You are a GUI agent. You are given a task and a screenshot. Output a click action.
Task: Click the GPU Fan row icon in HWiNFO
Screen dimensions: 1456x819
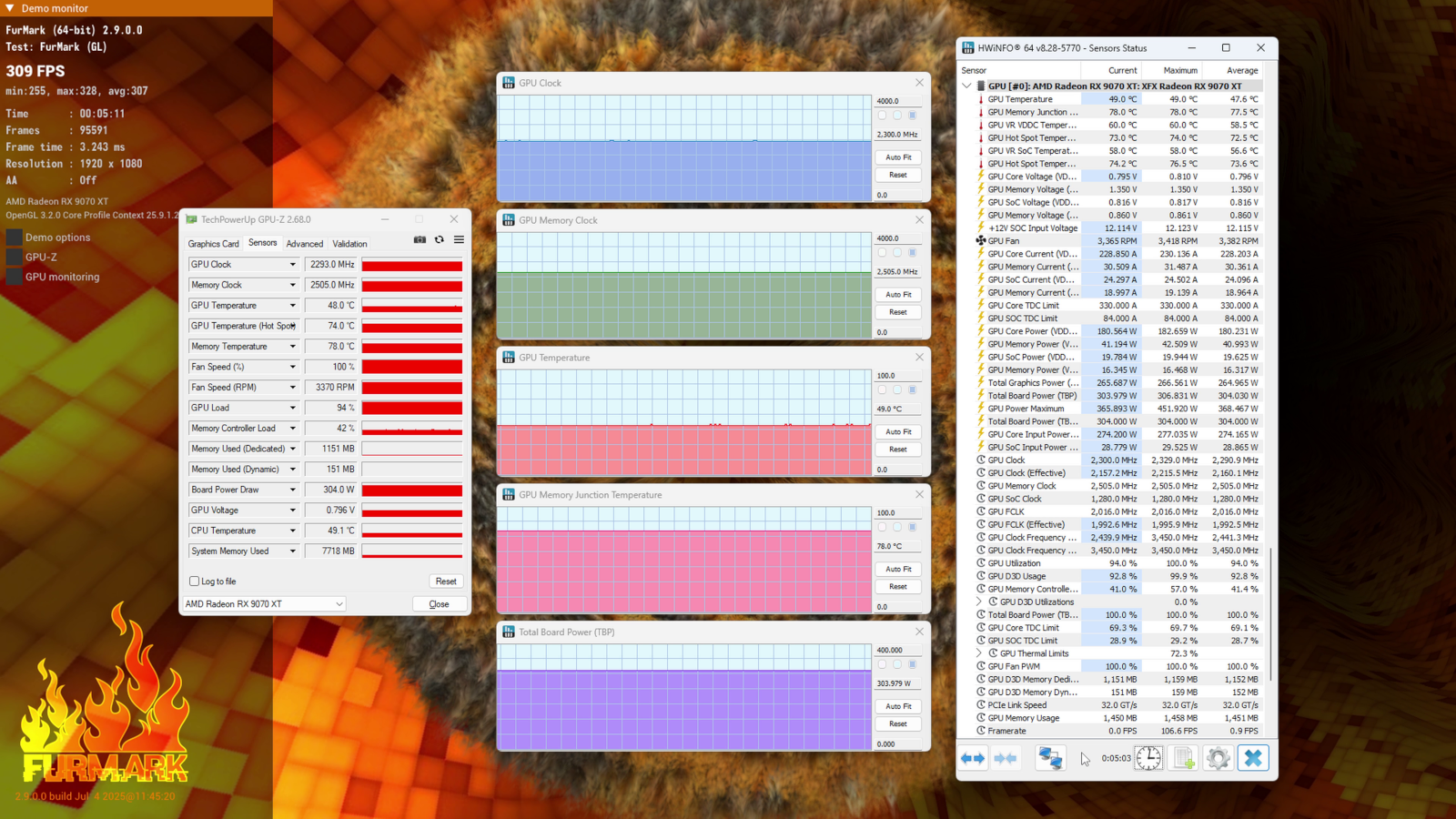click(x=981, y=241)
